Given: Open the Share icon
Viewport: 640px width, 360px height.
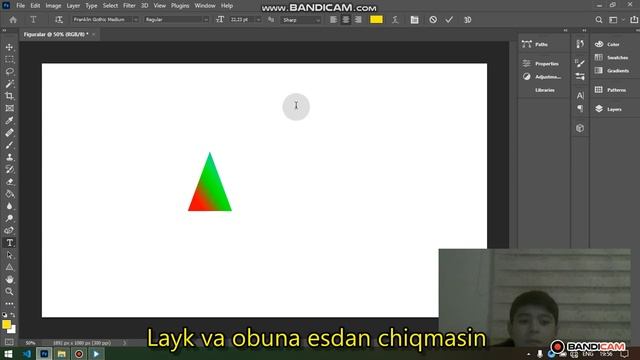Looking at the screenshot, I should tap(634, 20).
